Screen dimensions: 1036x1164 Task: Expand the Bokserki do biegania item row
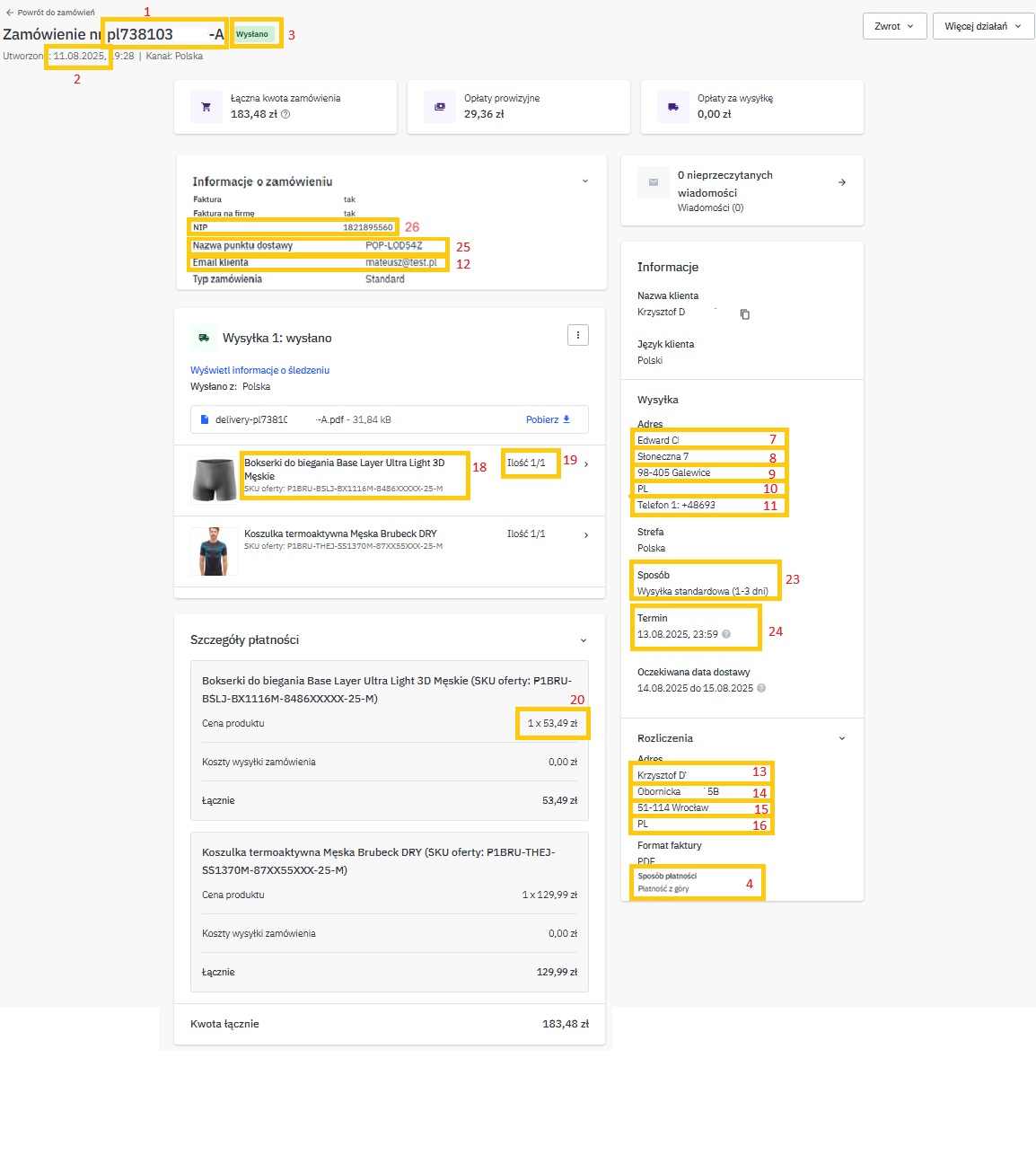pos(586,464)
